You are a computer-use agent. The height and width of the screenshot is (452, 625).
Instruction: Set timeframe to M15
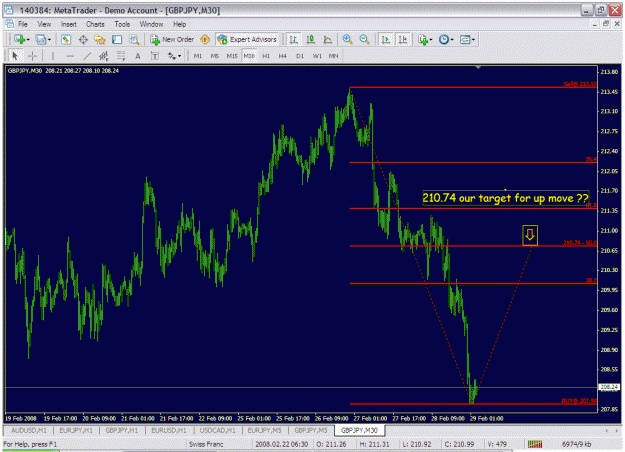(232, 56)
